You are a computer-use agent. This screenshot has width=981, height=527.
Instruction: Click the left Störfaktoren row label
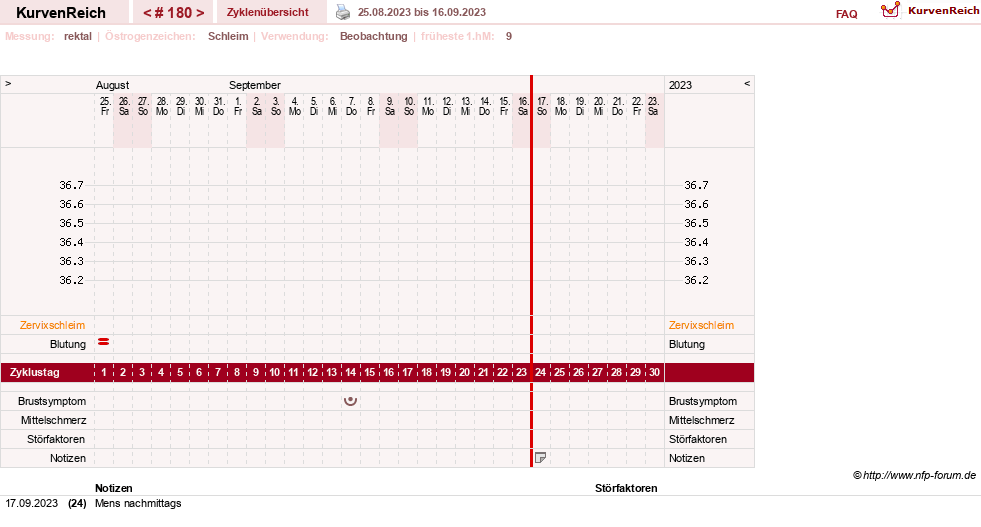coord(56,439)
